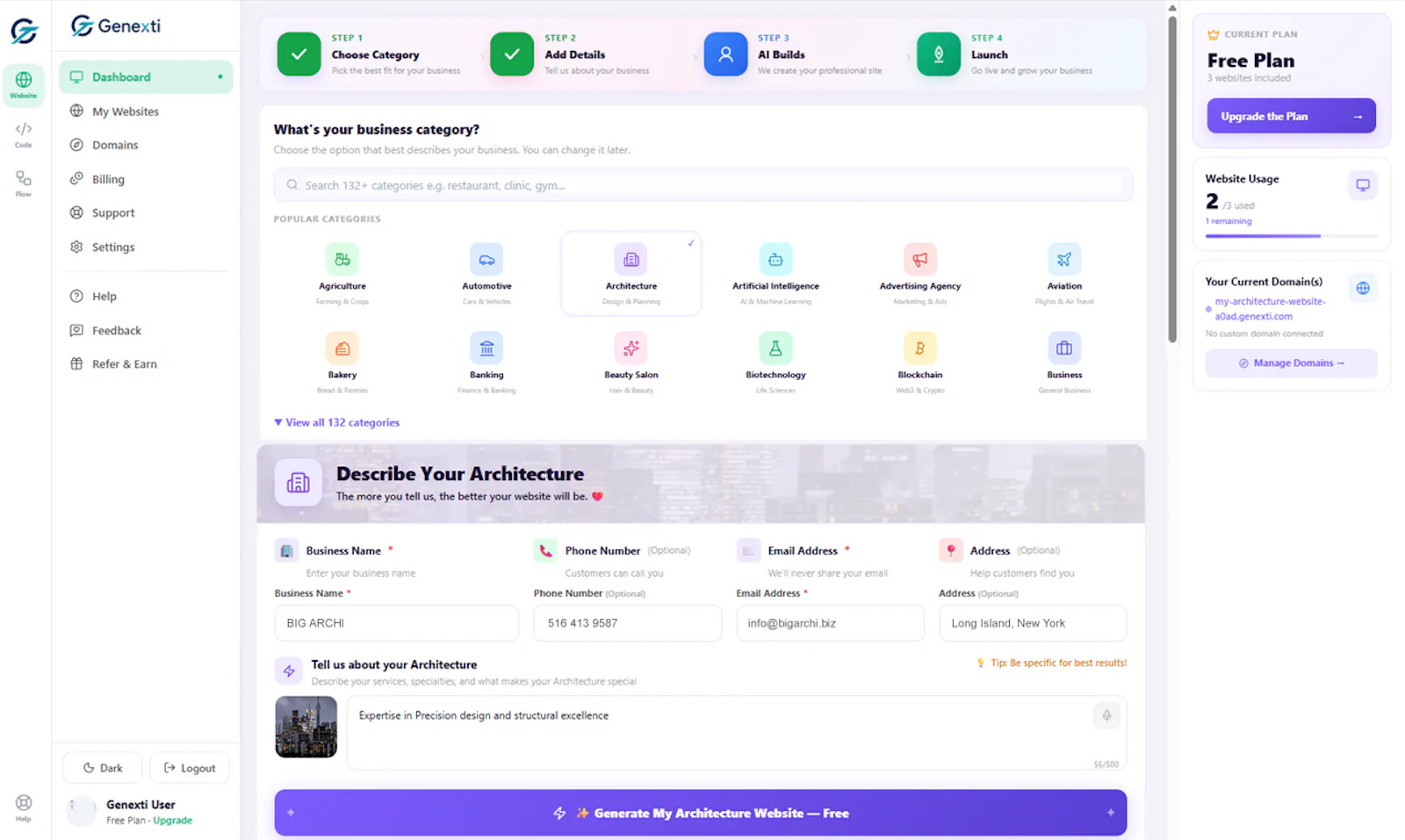
Task: Click the Business Name field with BIG ARCHI
Action: coord(397,623)
